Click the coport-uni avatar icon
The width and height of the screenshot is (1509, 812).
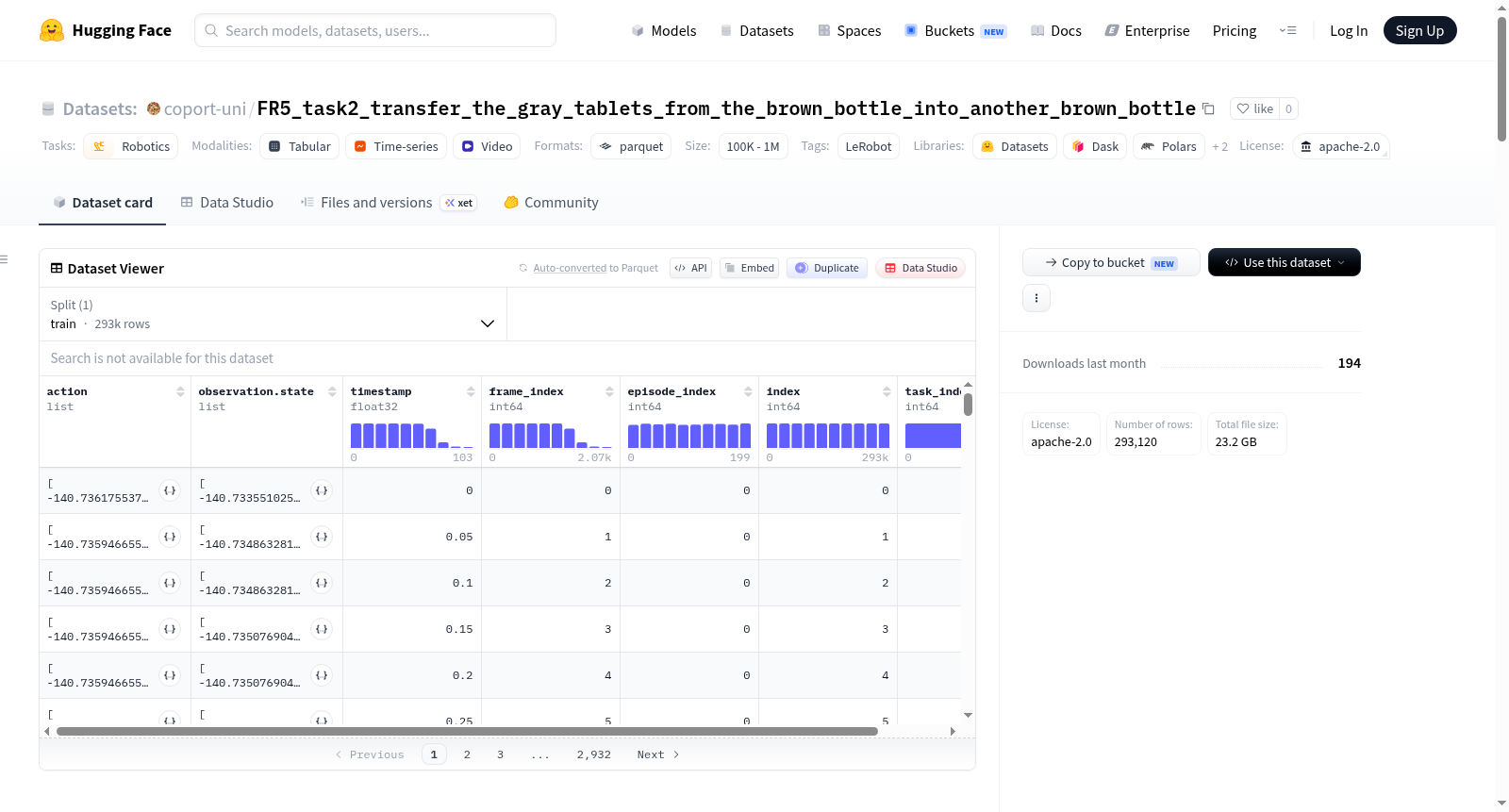click(x=154, y=108)
